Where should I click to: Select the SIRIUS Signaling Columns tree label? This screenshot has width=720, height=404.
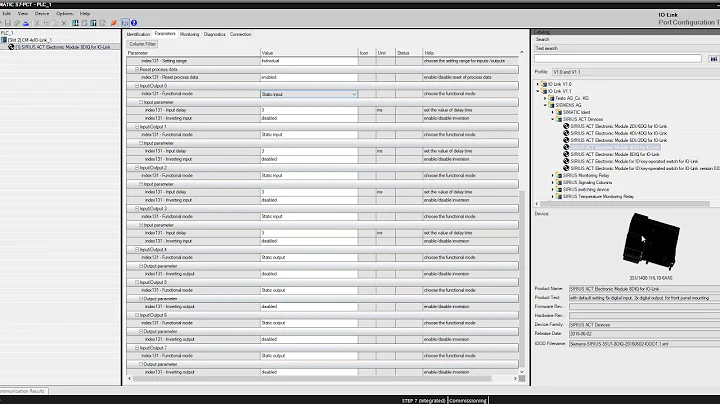[587, 182]
